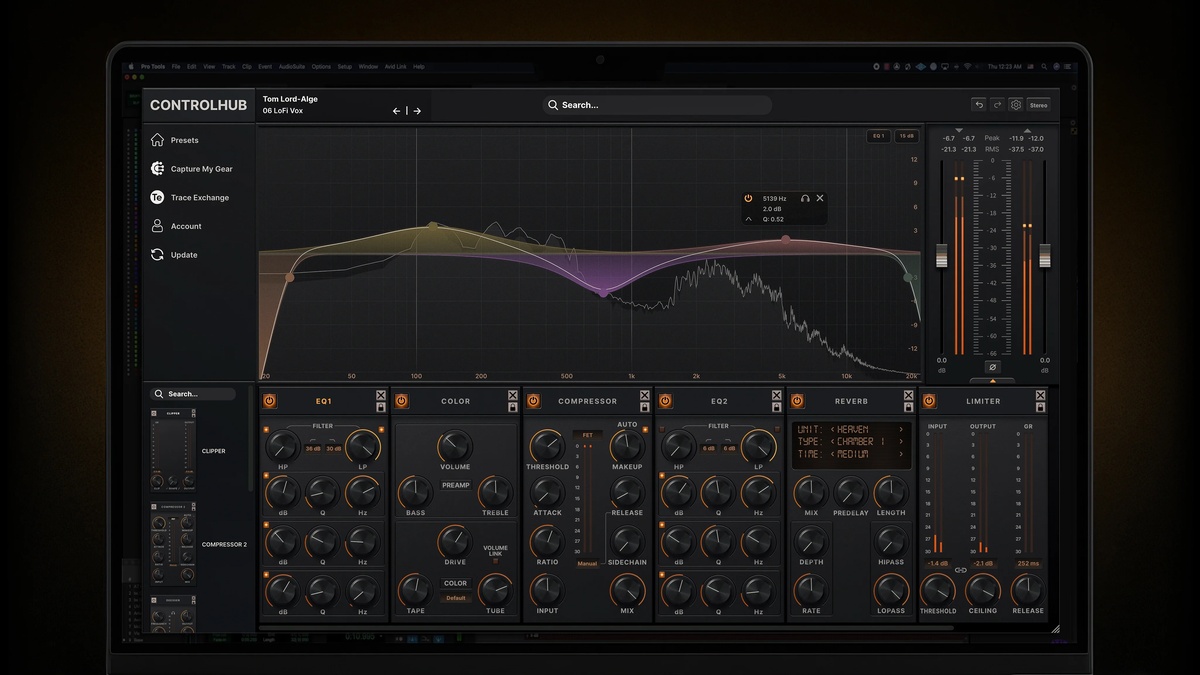1200x675 pixels.
Task: Click the redo arrow in ControlHub header
Action: coord(997,105)
